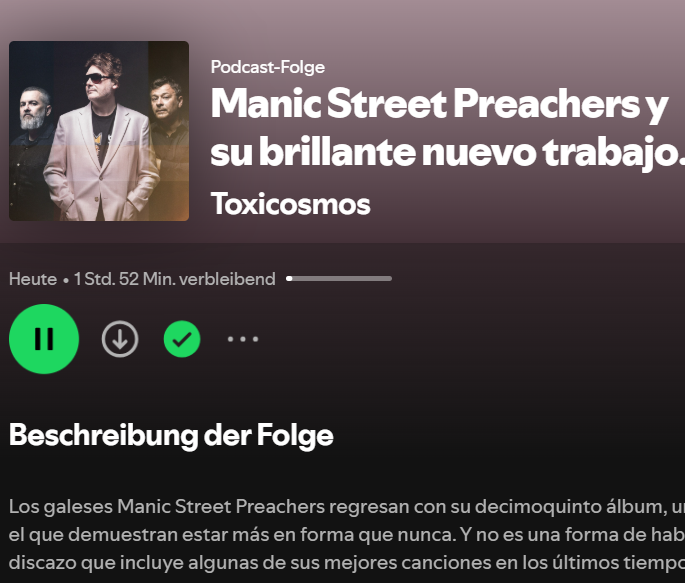Image resolution: width=685 pixels, height=583 pixels.
Task: Open the Toxicosmos show page
Action: pos(291,204)
